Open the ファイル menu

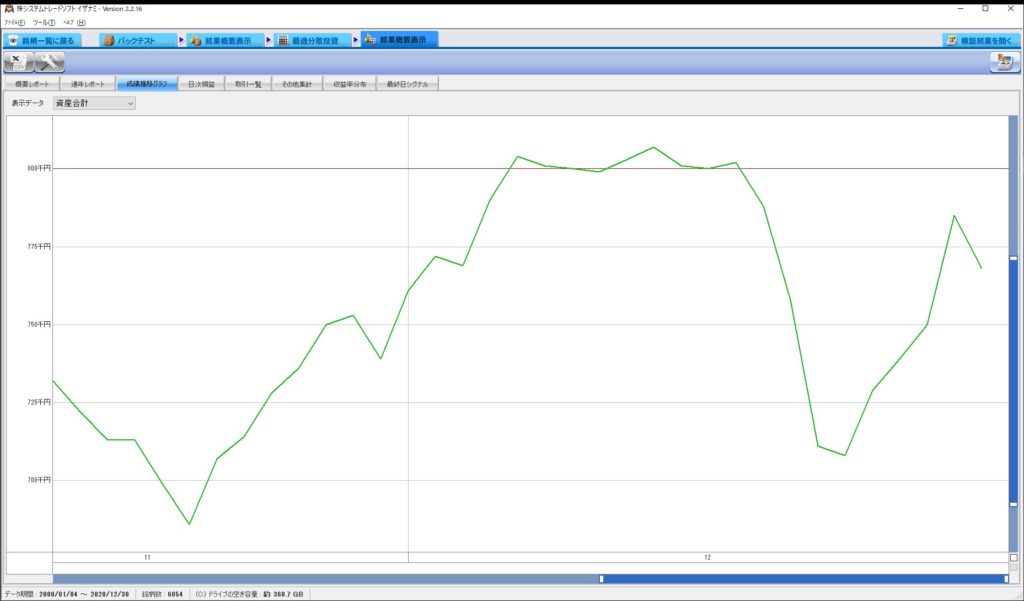point(14,22)
